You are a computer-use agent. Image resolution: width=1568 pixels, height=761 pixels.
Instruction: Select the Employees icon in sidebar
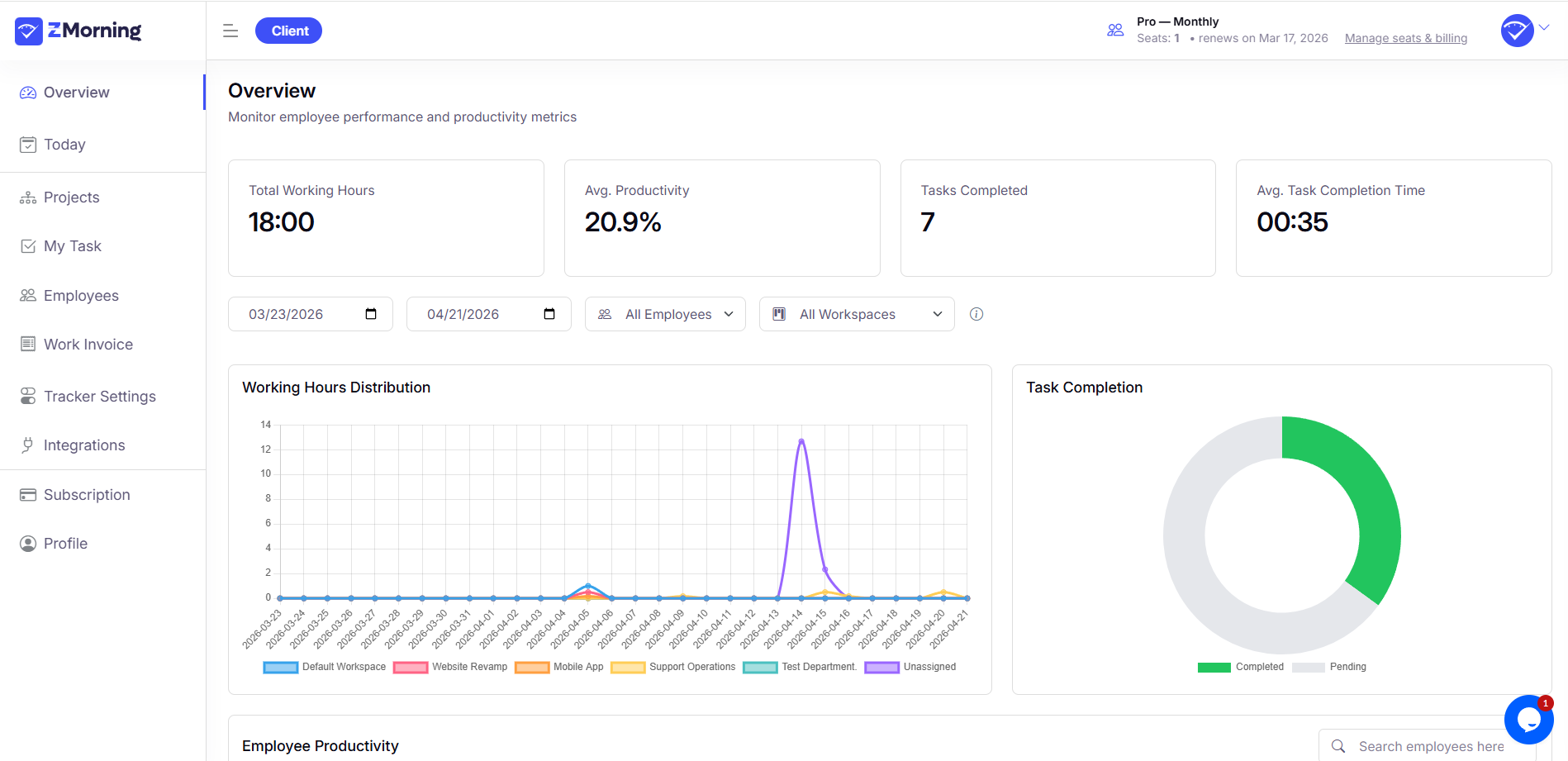click(x=27, y=295)
